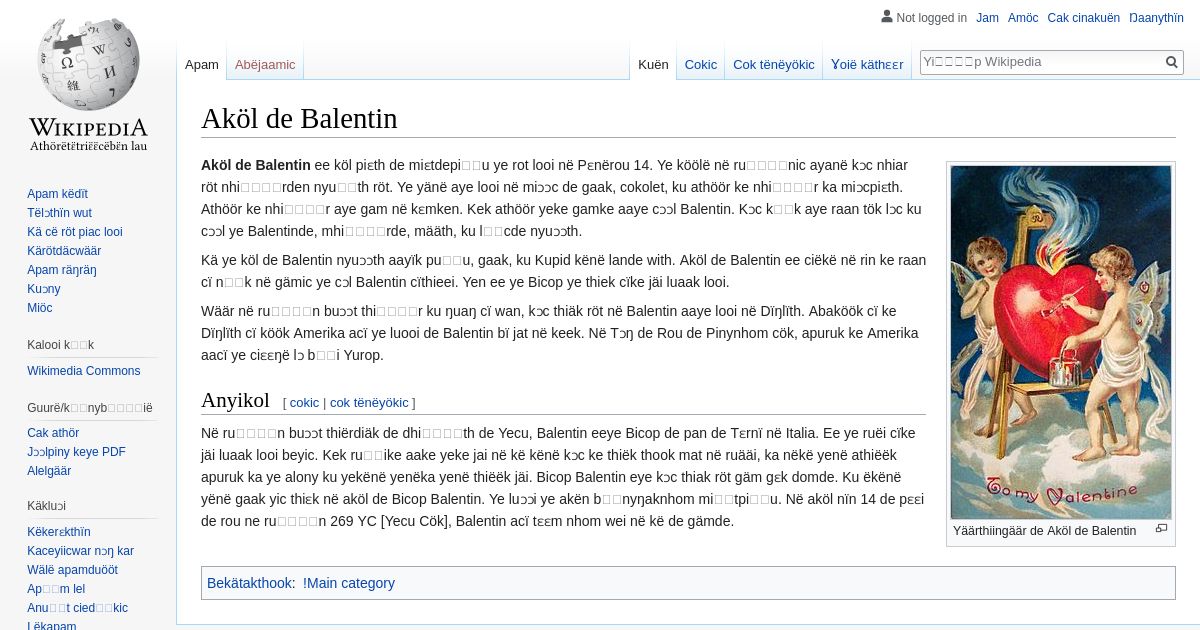Enlarge the Valentine image via caption icon
Viewport: 1200px width, 630px height.
[1161, 529]
